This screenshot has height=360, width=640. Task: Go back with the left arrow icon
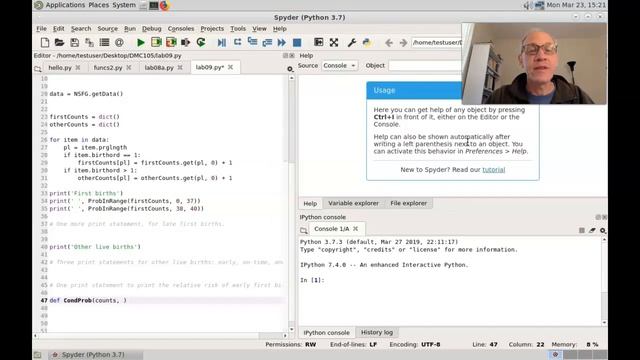[389, 42]
